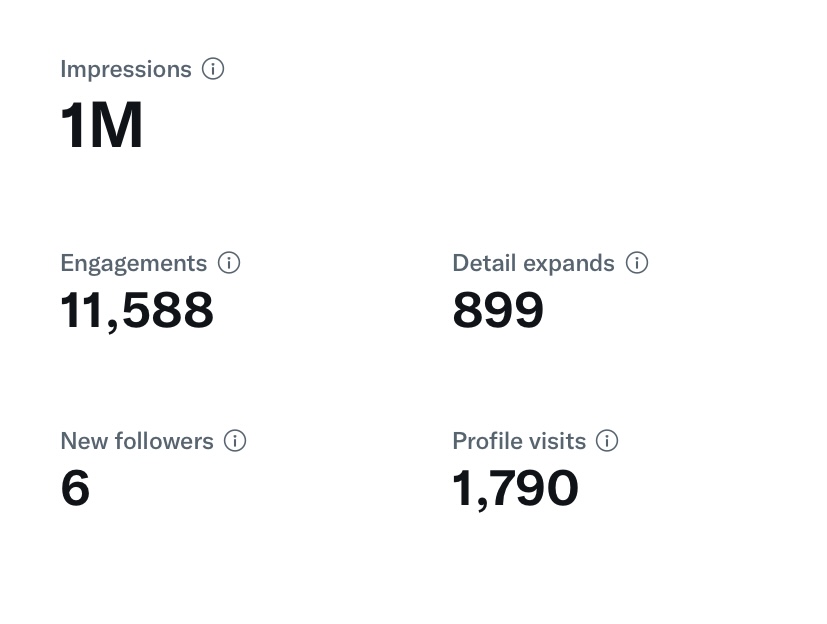Screen dimensions: 827x624
Task: Show info for New followers metric
Action: (235, 440)
